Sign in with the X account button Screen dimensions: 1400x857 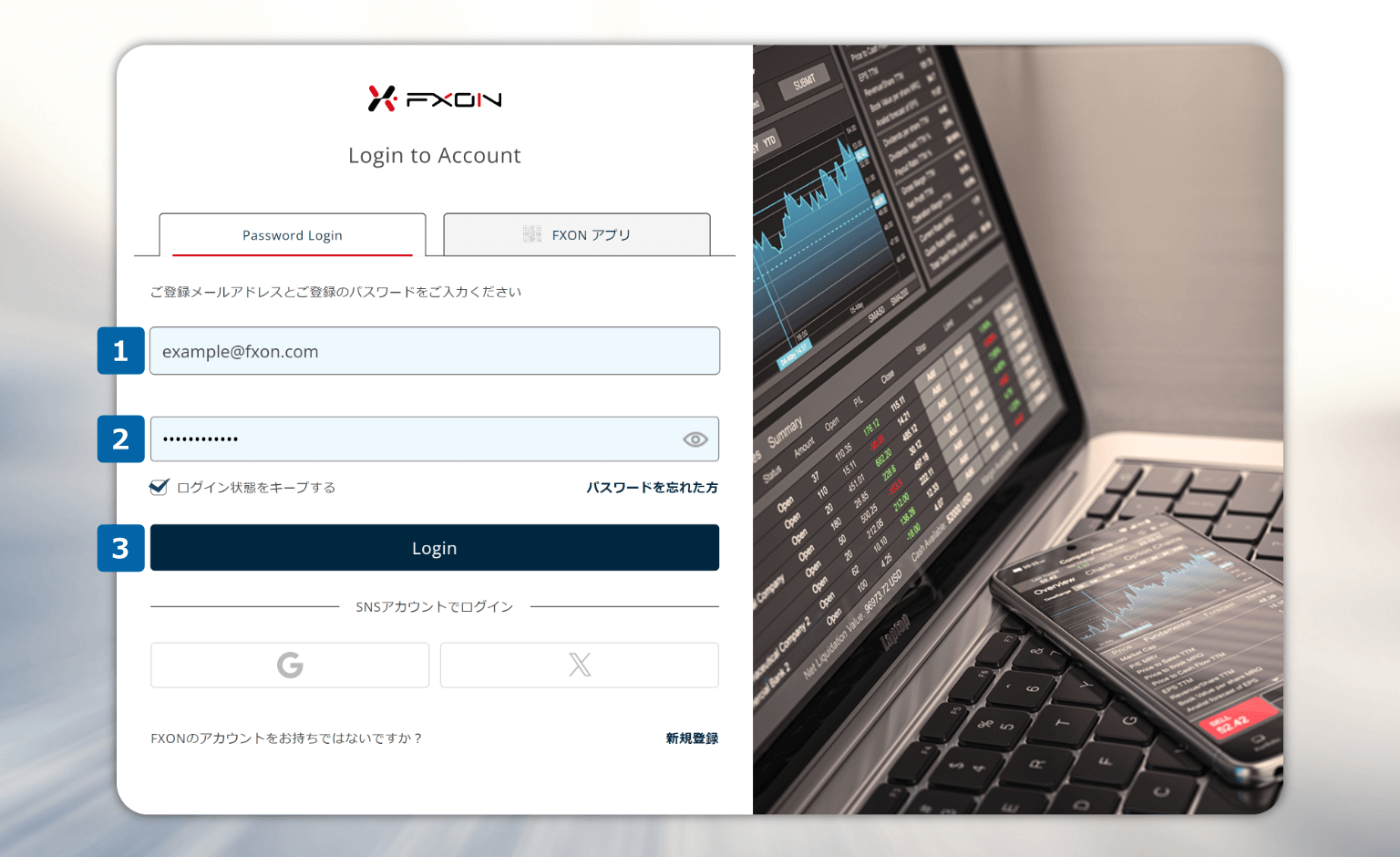pos(580,665)
